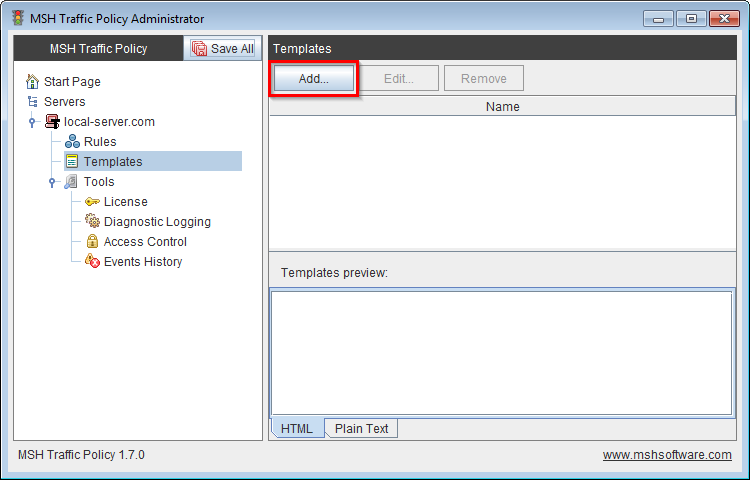Click the License key icon

pyautogui.click(x=92, y=202)
